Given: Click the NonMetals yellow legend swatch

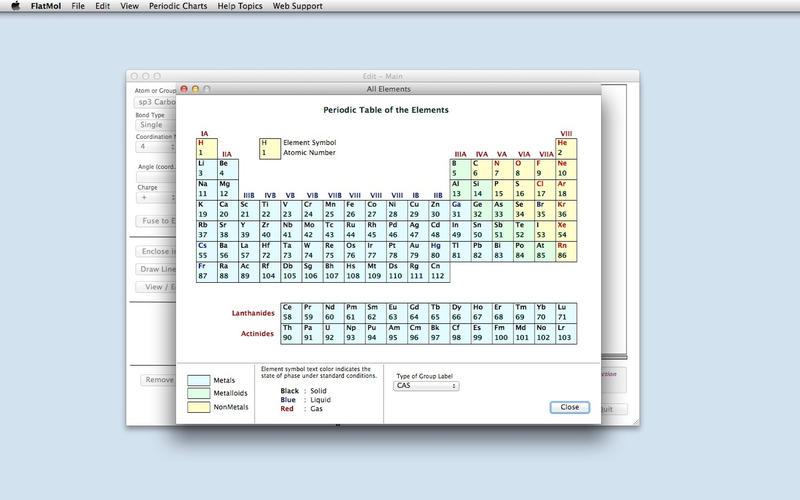Looking at the screenshot, I should [198, 407].
